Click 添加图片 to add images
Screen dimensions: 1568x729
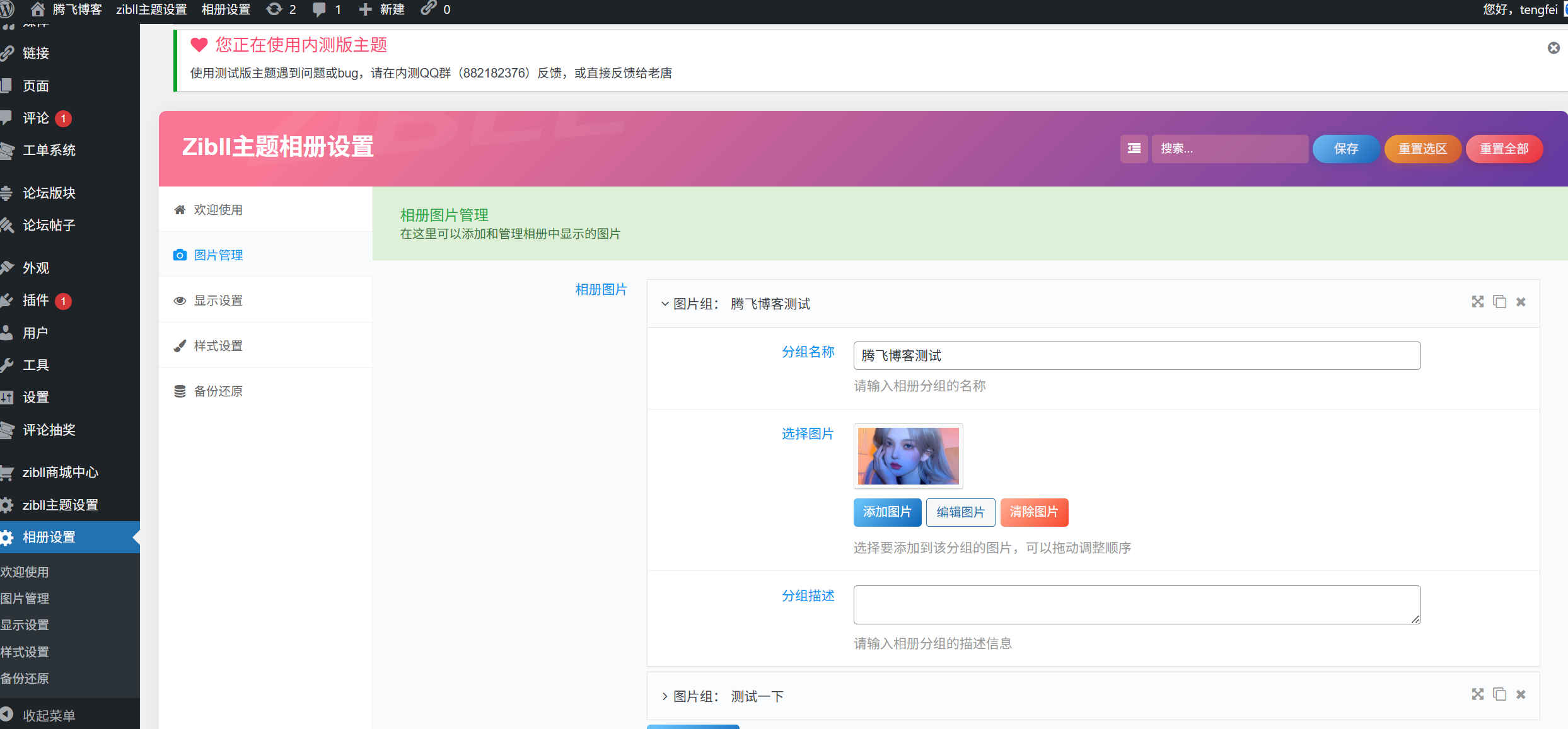887,512
